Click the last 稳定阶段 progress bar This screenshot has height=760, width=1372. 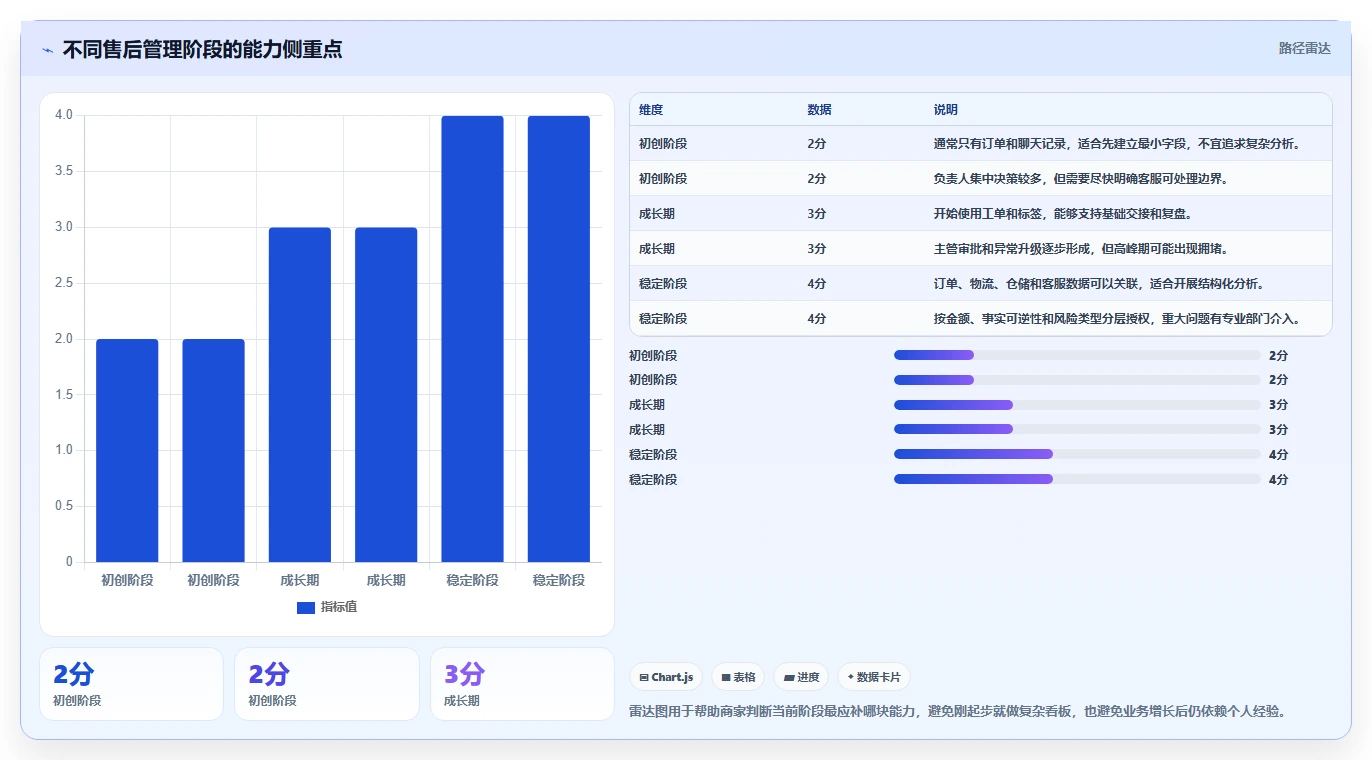point(1077,479)
